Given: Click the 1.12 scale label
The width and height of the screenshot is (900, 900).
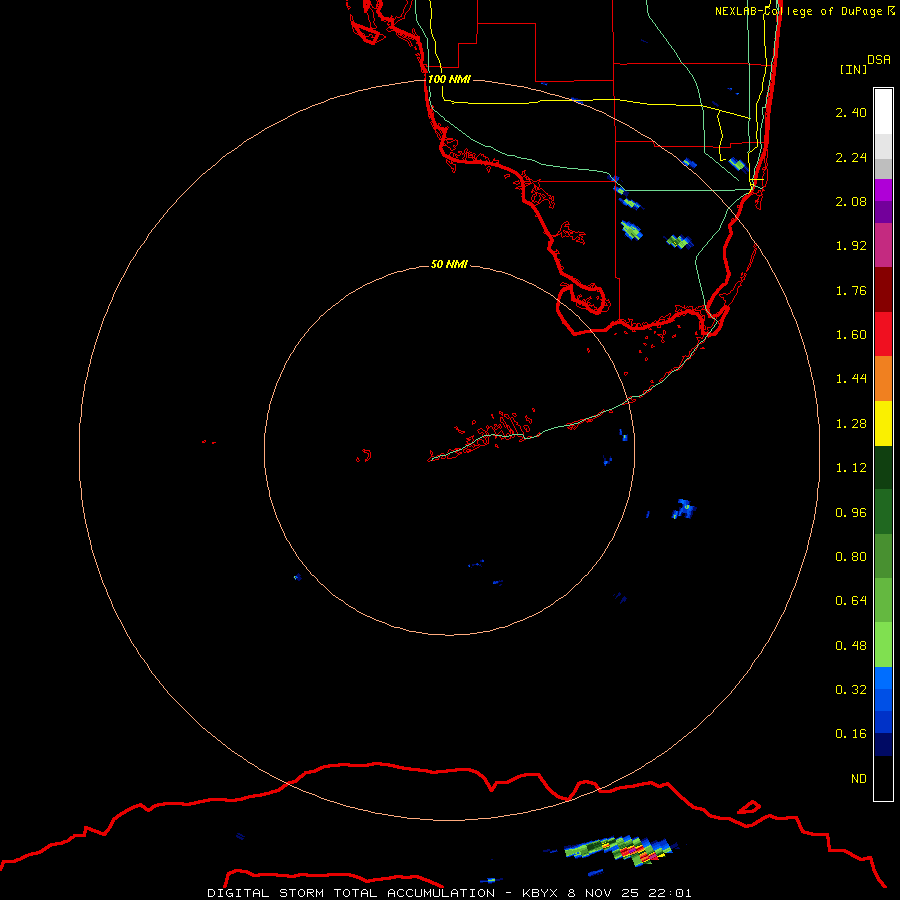Looking at the screenshot, I should (x=851, y=468).
